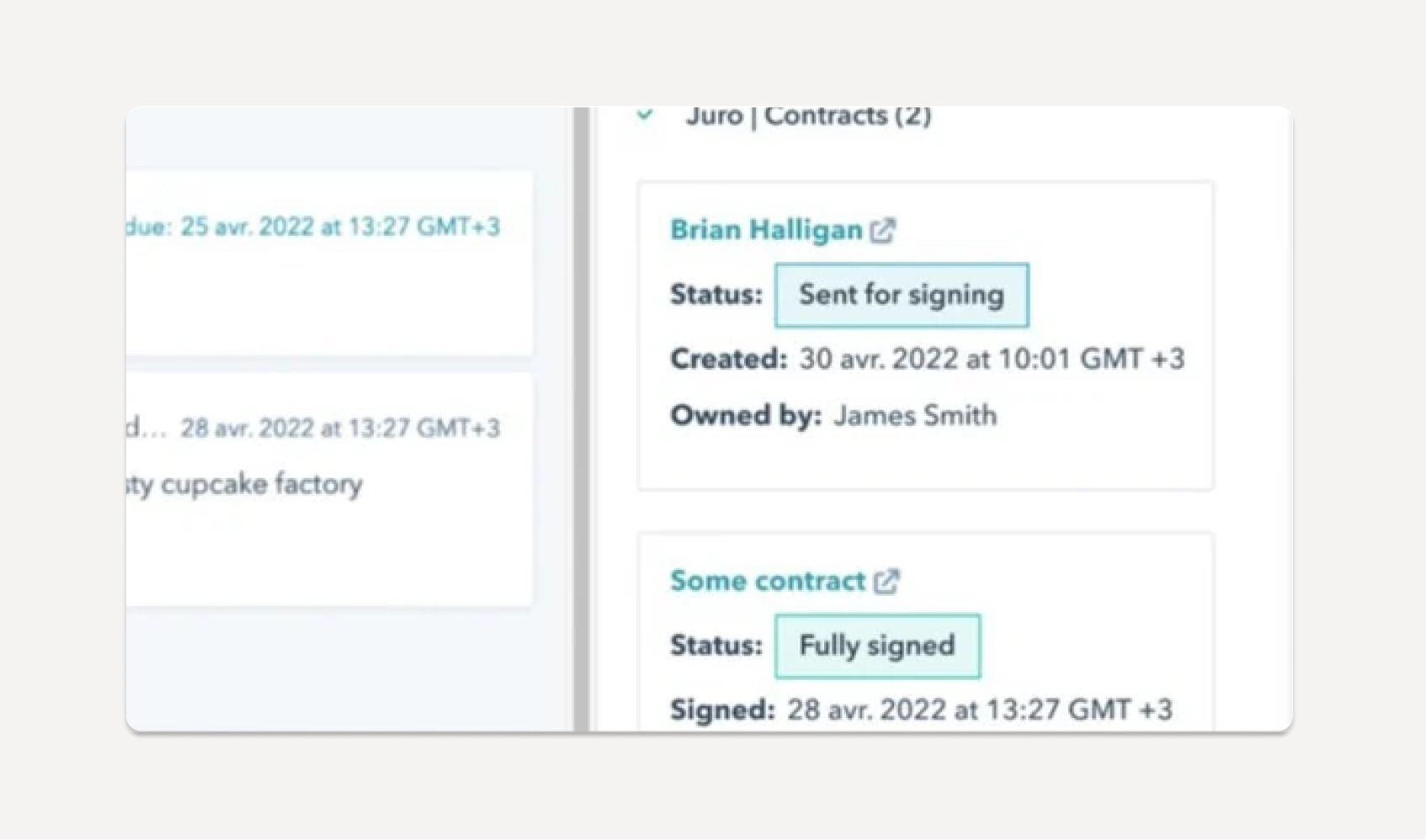
Task: Click the green checkmark beside Juro | Contracts
Action: [x=645, y=114]
